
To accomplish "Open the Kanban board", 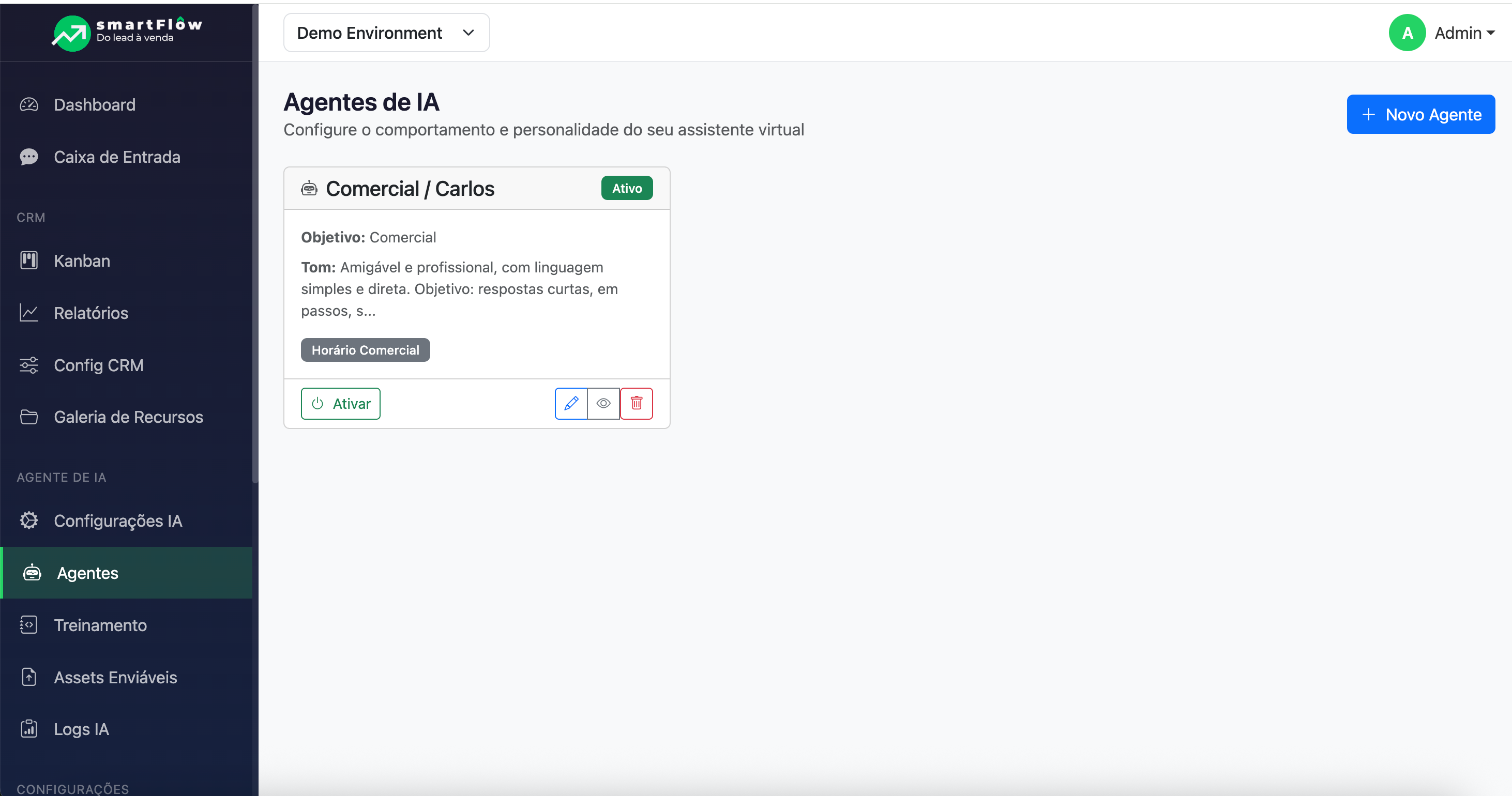I will (x=82, y=261).
